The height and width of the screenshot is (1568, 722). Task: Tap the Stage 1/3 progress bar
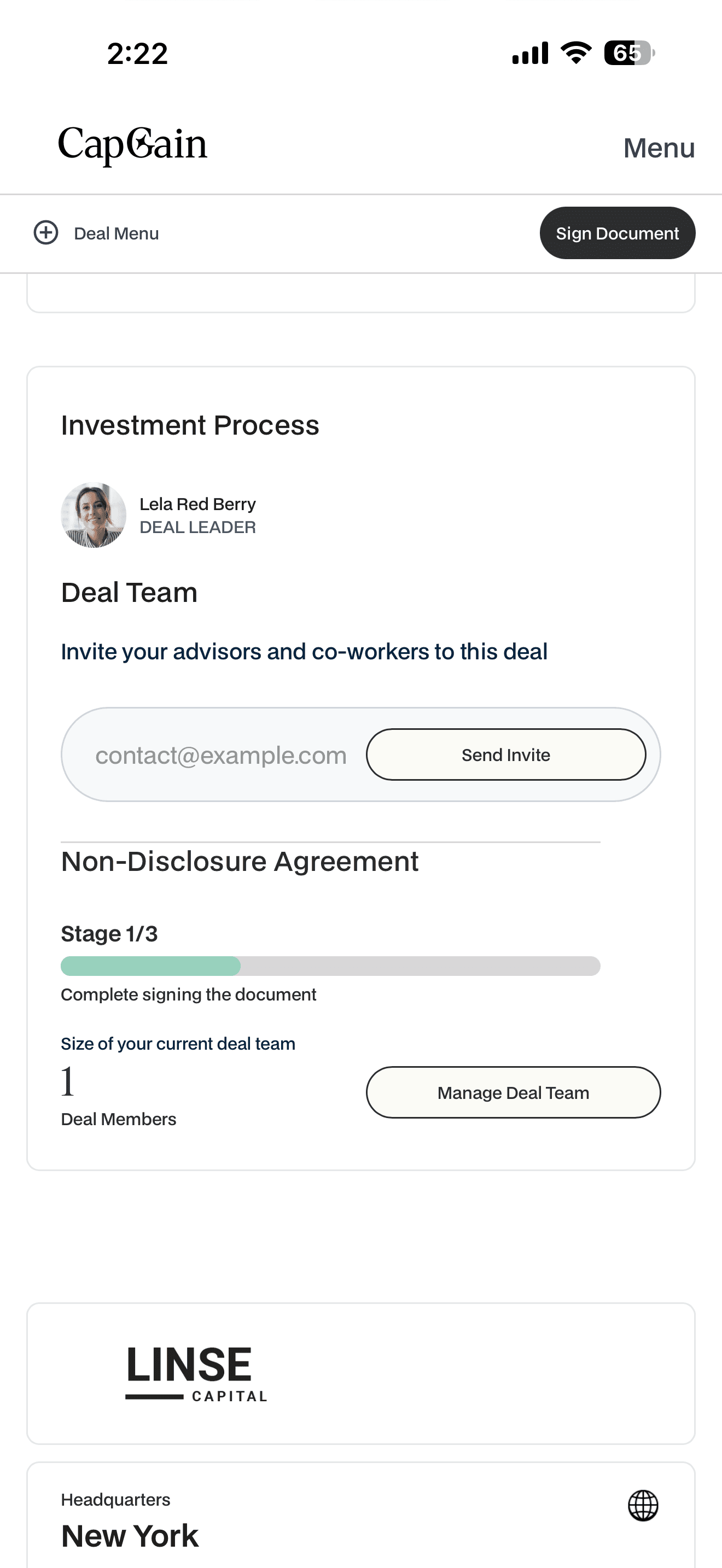[330, 966]
